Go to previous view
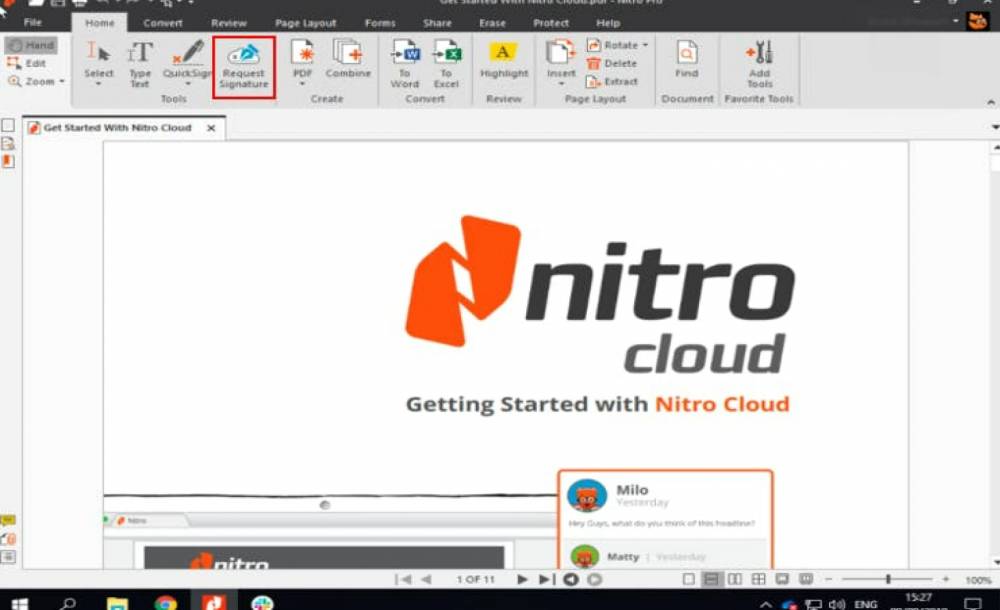 [571, 579]
